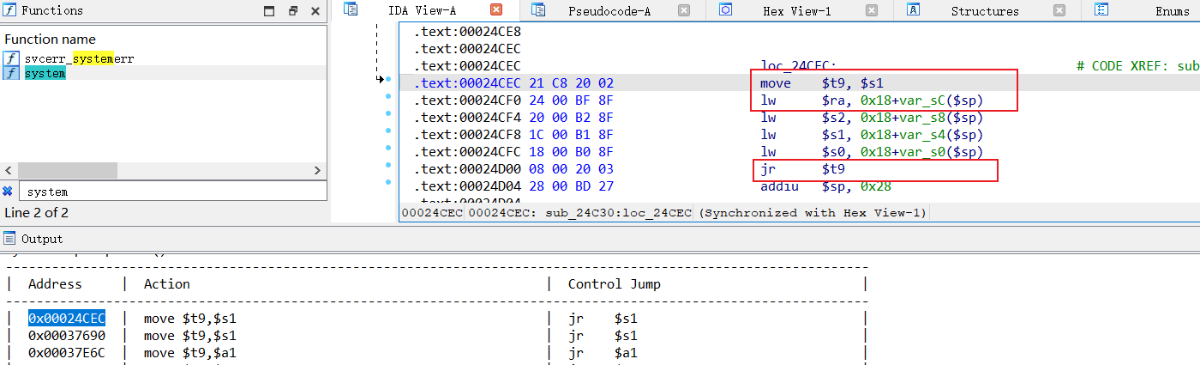Viewport: 1200px width, 365px height.
Task: Click the IDA View-A tab icon
Action: coord(351,10)
